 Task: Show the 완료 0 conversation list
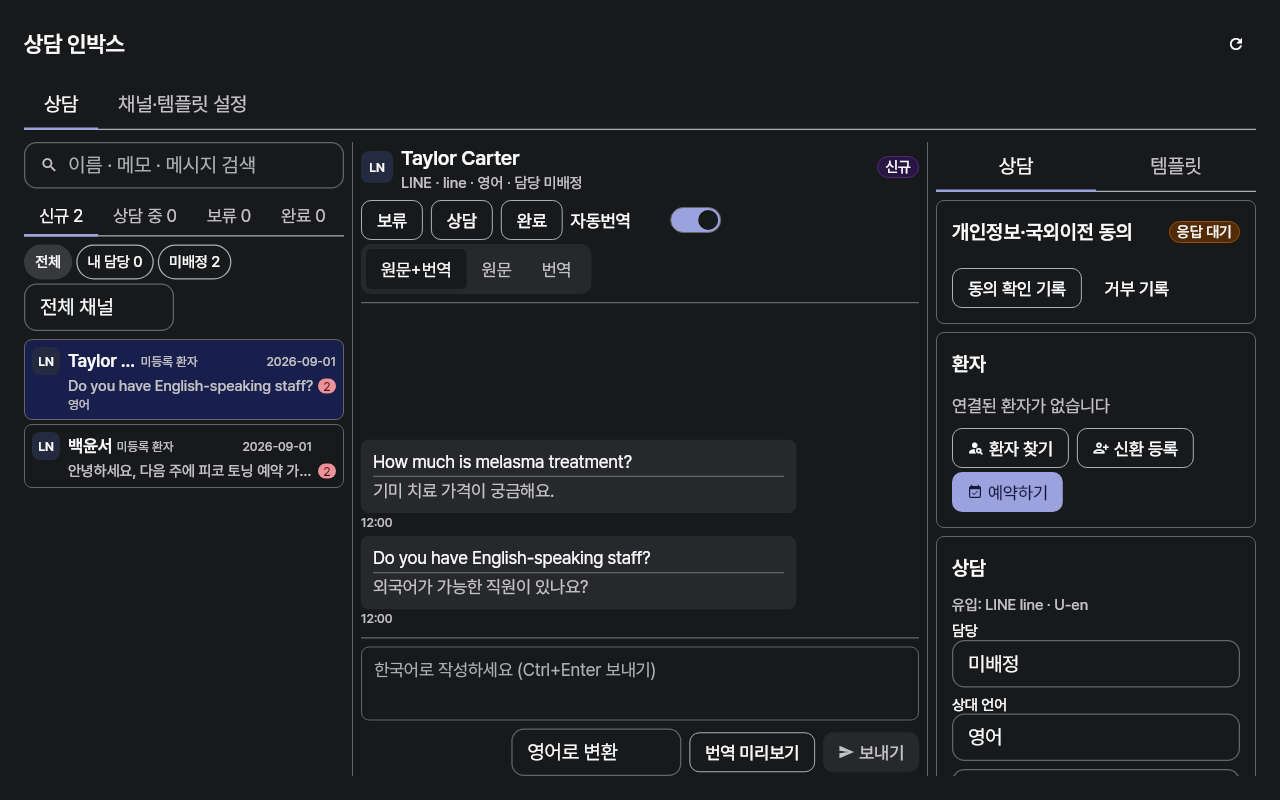tap(303, 216)
